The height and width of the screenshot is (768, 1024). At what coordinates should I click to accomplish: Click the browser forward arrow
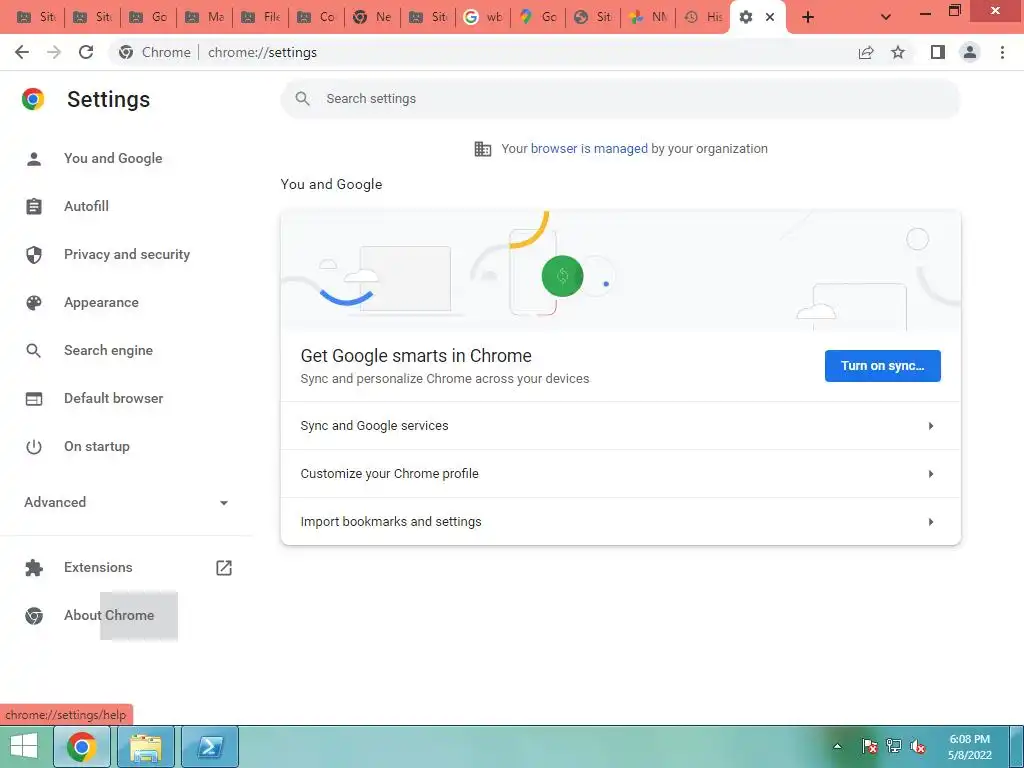coord(54,52)
